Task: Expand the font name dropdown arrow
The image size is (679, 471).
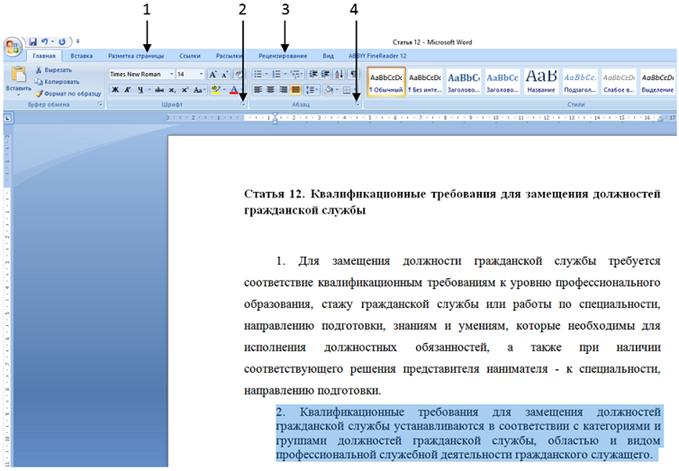Action: pyautogui.click(x=171, y=74)
